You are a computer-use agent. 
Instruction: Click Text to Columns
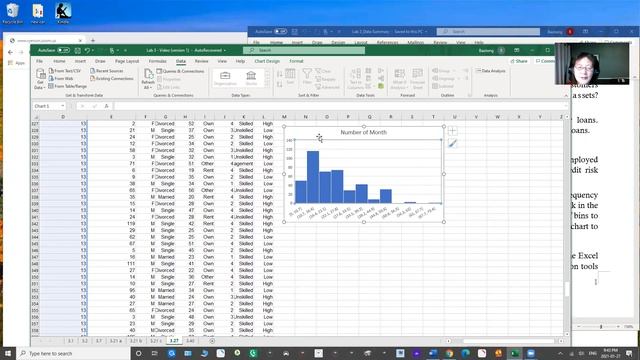[355, 79]
